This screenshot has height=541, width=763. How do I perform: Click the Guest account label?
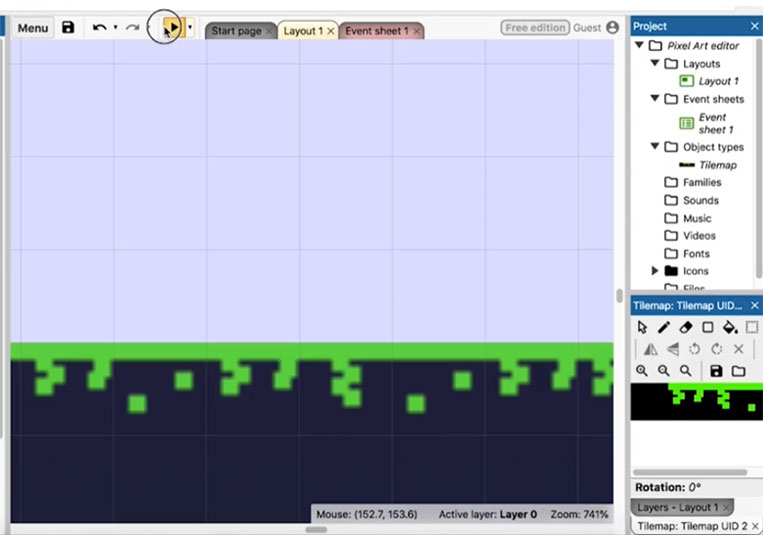(587, 28)
